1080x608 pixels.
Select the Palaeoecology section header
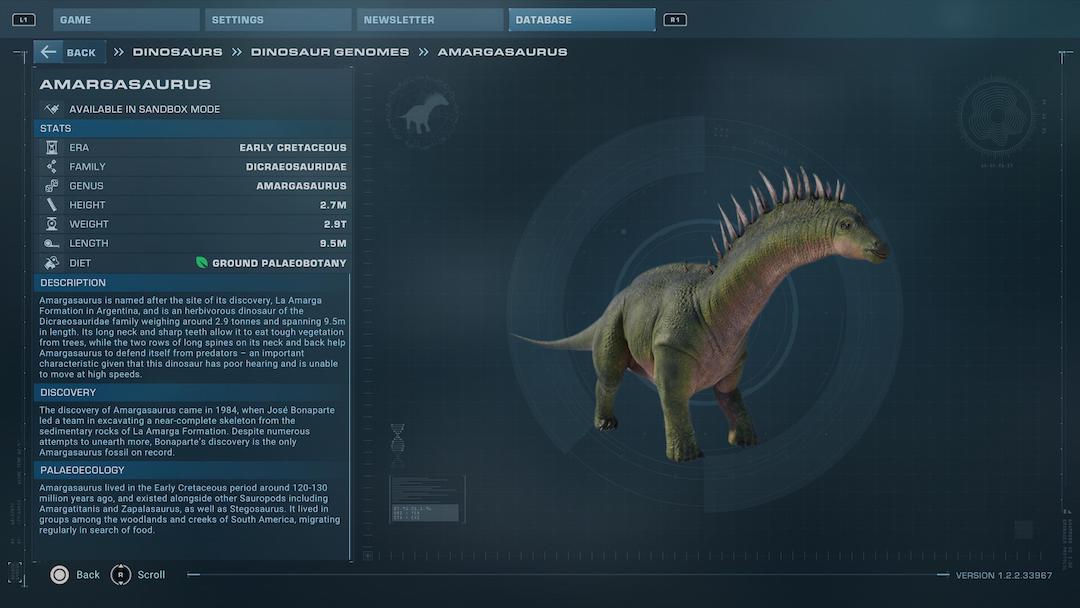pos(191,470)
